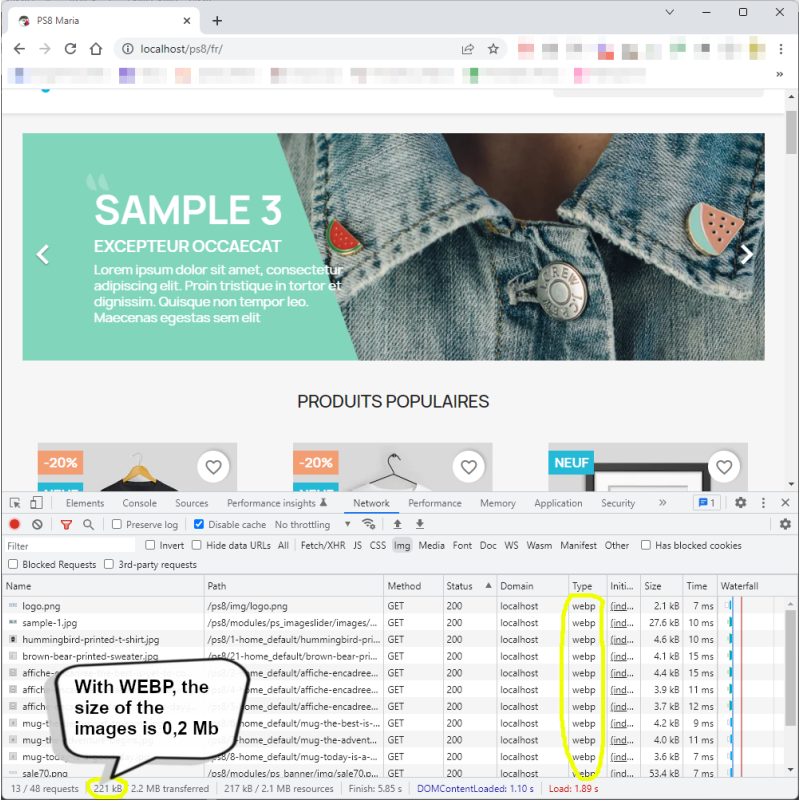
Task: Click the network Filter text field
Action: 70,545
